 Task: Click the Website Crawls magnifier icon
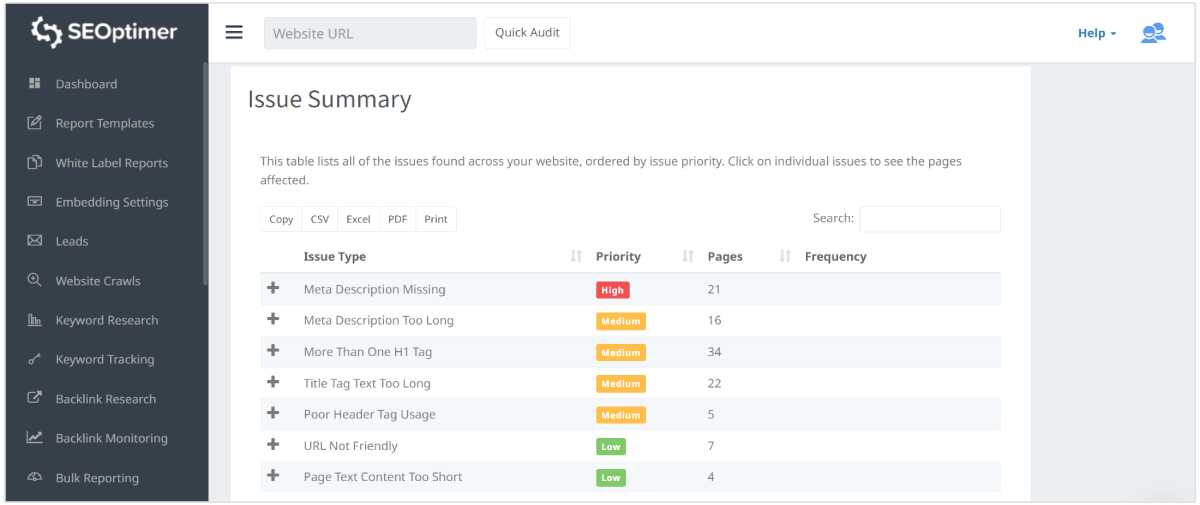[34, 281]
